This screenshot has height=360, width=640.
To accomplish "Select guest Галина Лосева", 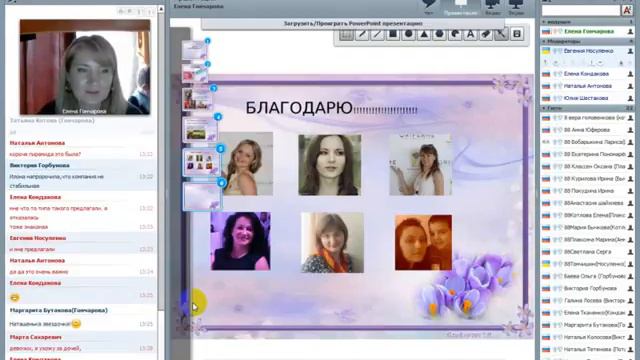I will point(588,300).
